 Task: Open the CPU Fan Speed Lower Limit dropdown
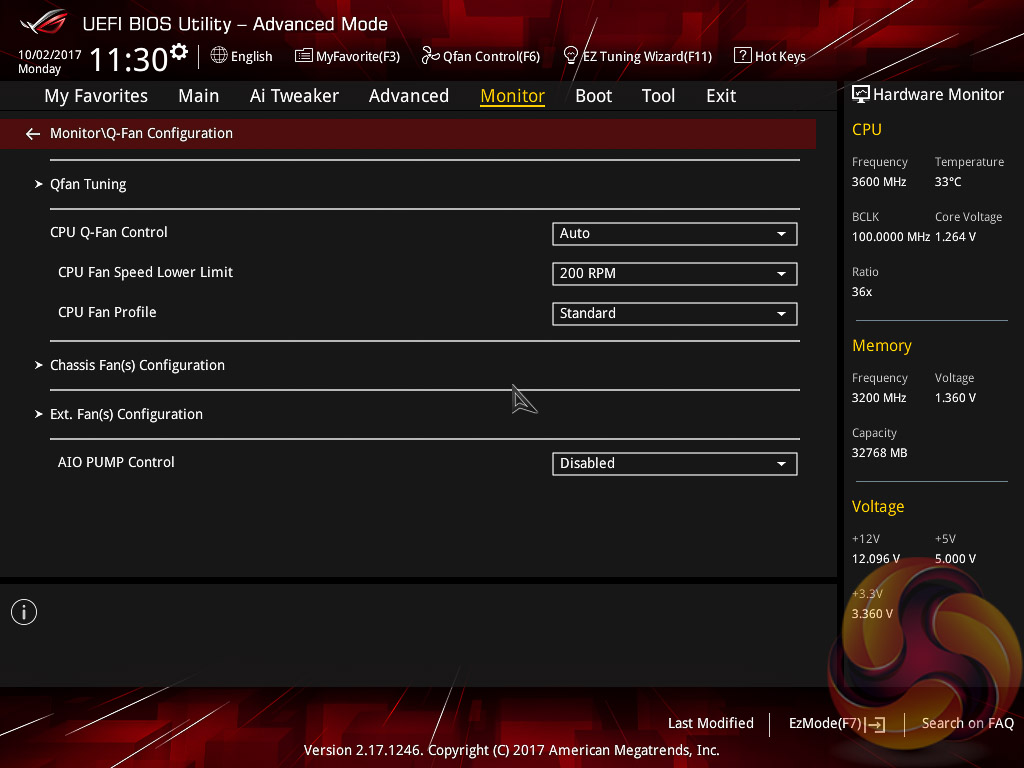click(675, 274)
